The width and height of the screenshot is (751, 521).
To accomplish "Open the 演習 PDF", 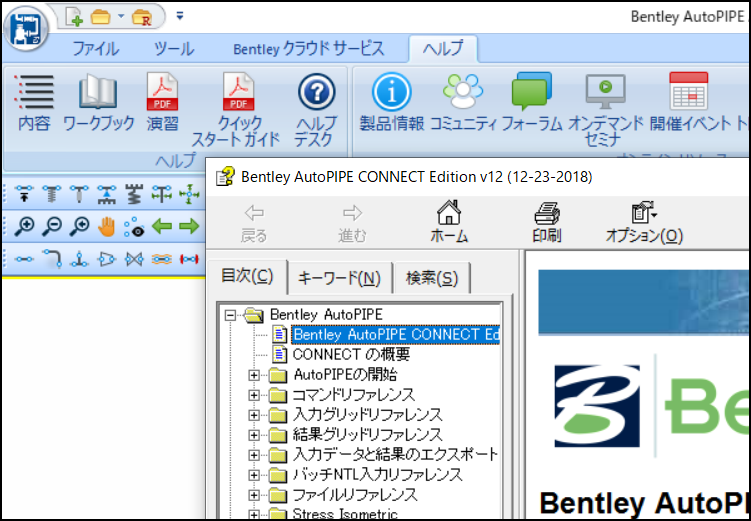I will [x=162, y=103].
